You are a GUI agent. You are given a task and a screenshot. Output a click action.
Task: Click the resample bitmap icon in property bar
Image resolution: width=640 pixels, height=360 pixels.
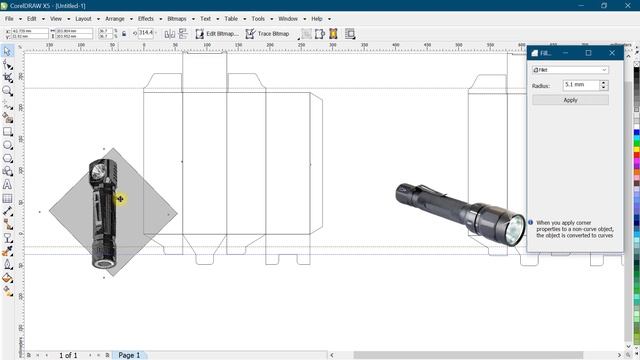coord(307,34)
